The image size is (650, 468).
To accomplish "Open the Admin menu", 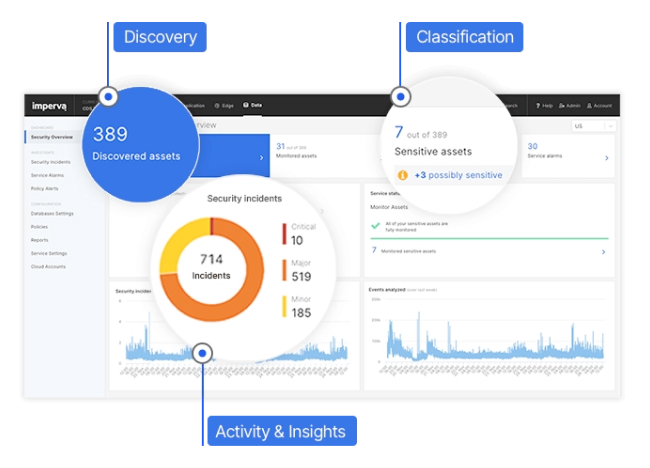I will tap(570, 106).
